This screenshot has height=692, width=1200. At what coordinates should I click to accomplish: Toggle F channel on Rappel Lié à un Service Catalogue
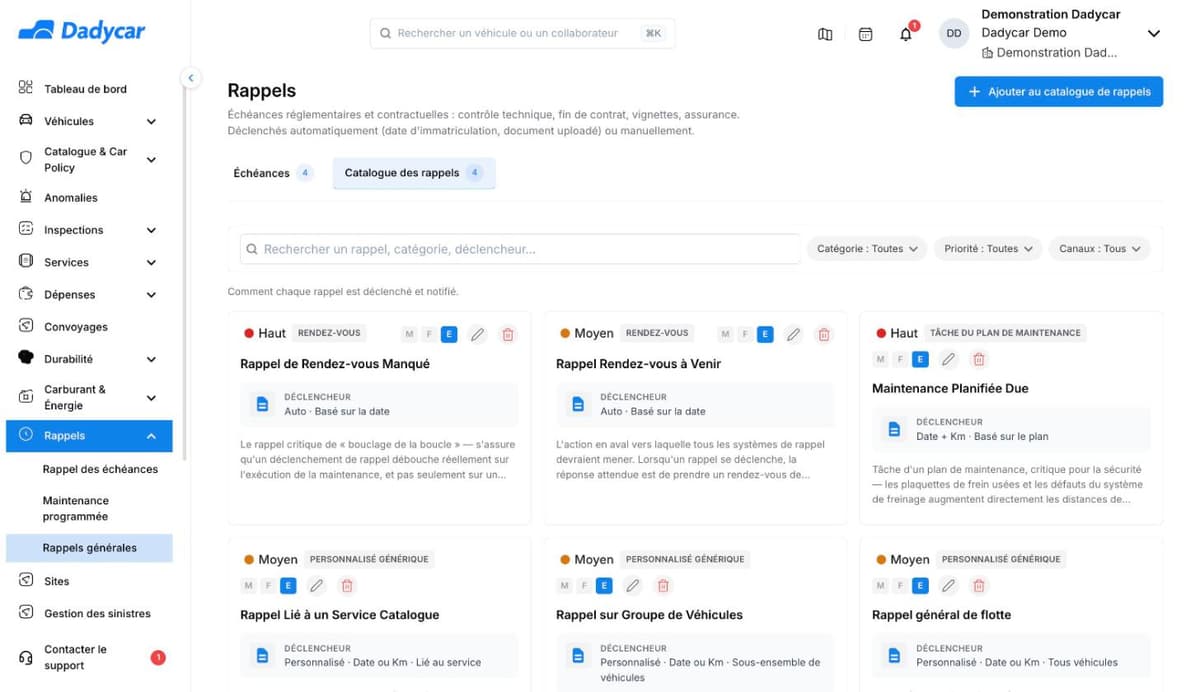(268, 585)
